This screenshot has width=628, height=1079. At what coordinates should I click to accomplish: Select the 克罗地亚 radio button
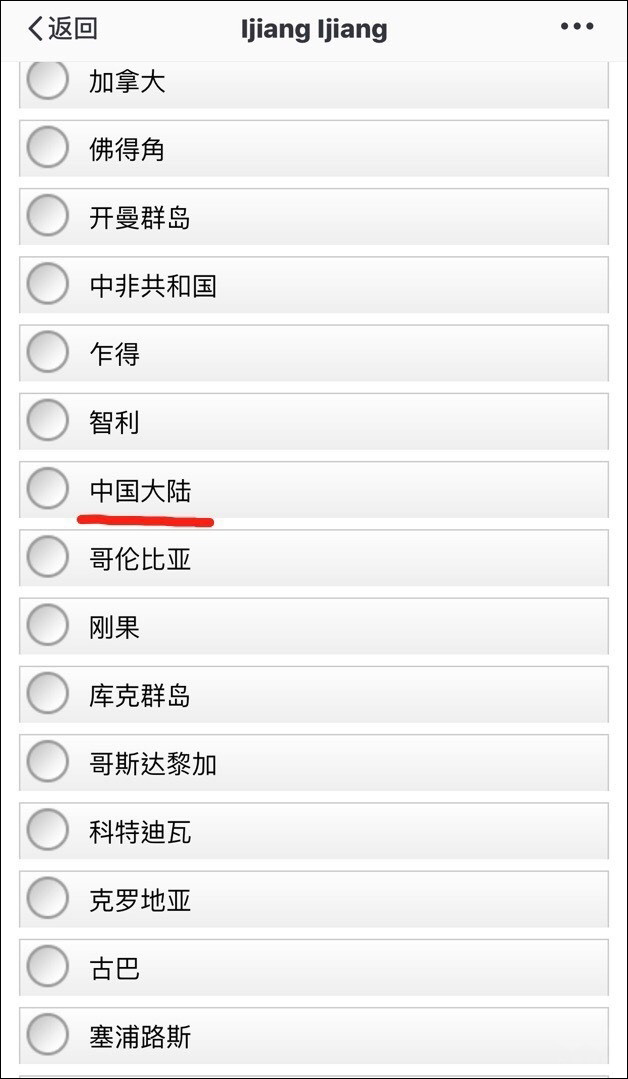tap(48, 900)
